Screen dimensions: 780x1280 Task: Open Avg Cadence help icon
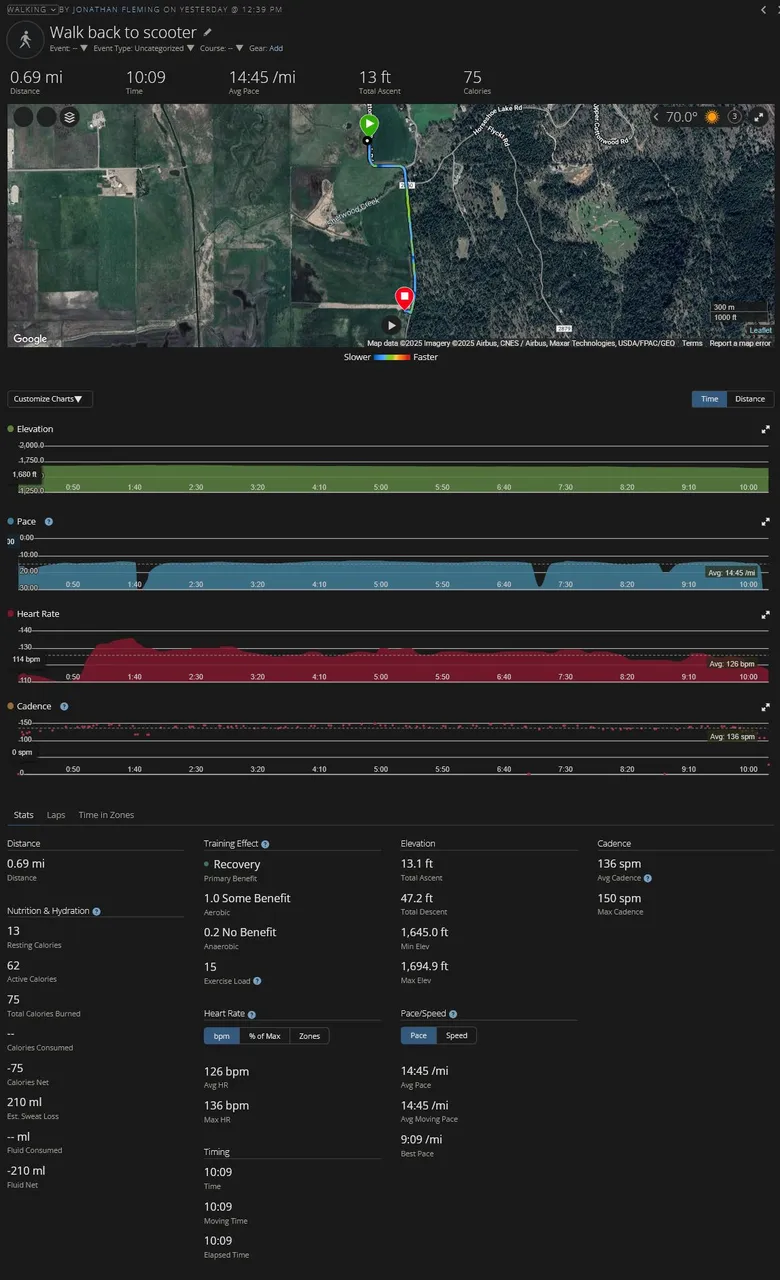pyautogui.click(x=648, y=878)
